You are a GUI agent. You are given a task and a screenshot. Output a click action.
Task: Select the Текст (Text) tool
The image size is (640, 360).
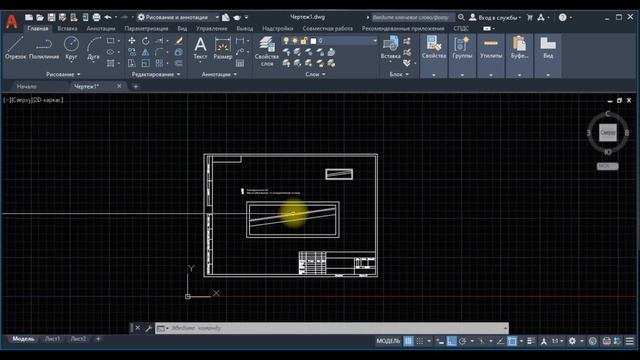point(200,48)
